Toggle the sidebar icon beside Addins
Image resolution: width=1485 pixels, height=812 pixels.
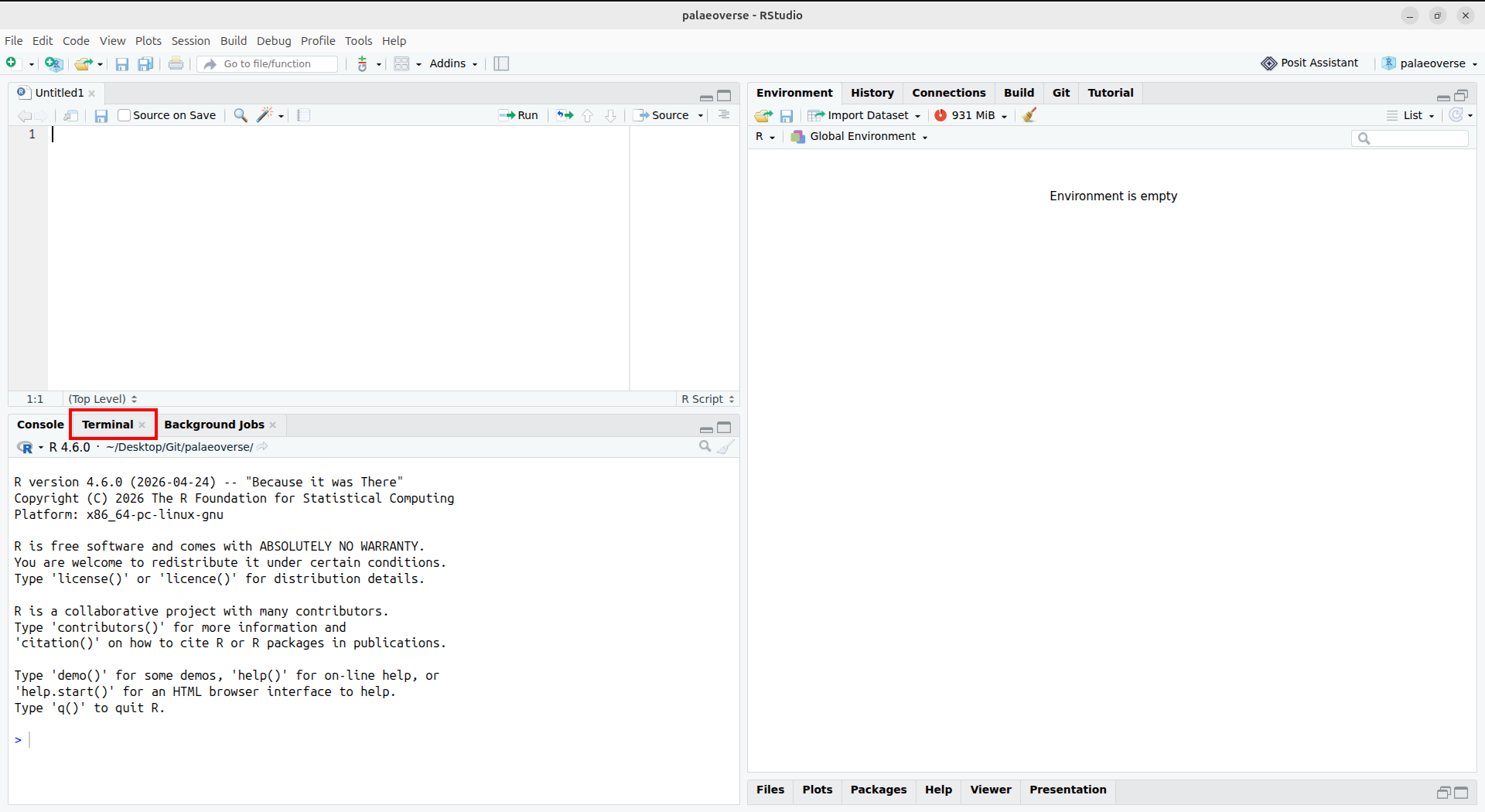[501, 63]
